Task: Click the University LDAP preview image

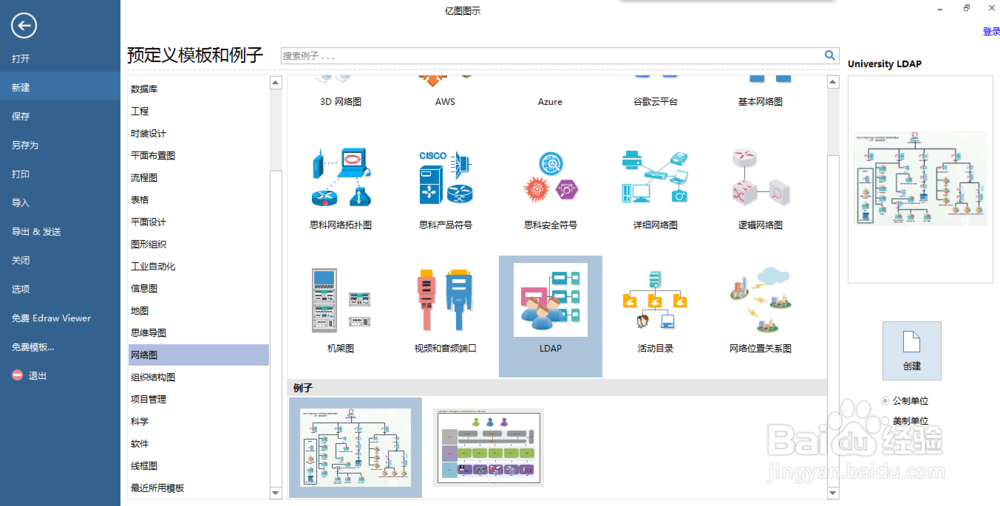Action: (x=920, y=179)
